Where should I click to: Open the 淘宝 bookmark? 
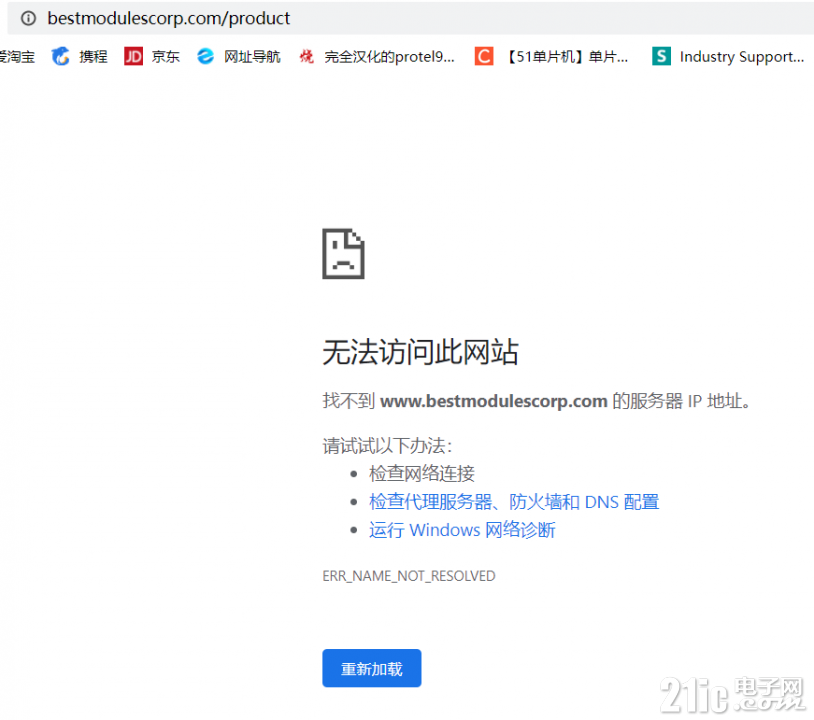17,57
